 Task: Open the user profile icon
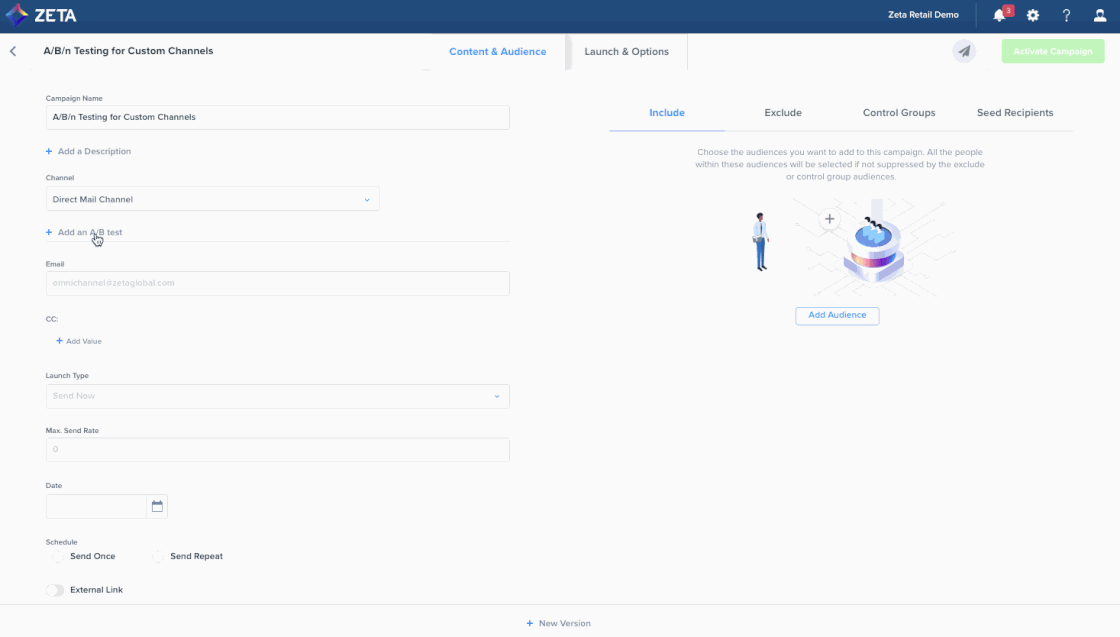tap(1100, 16)
